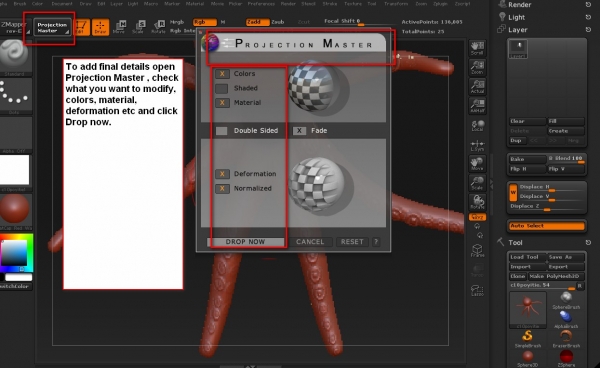600x368 pixels.
Task: Click the AAHalf icon
Action: (x=477, y=106)
